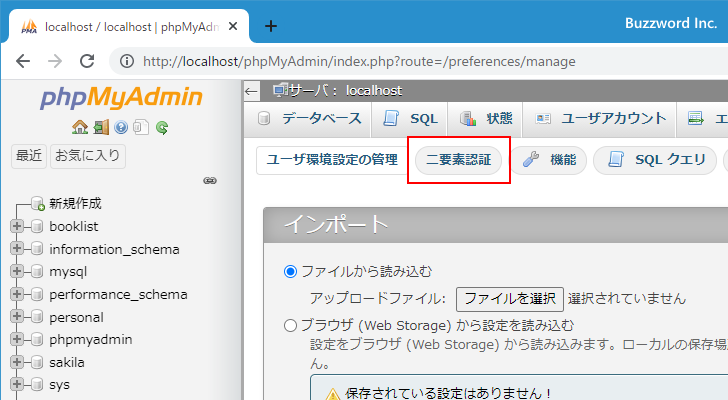Click the link chain icon in sidebar
The image size is (728, 400).
point(210,181)
